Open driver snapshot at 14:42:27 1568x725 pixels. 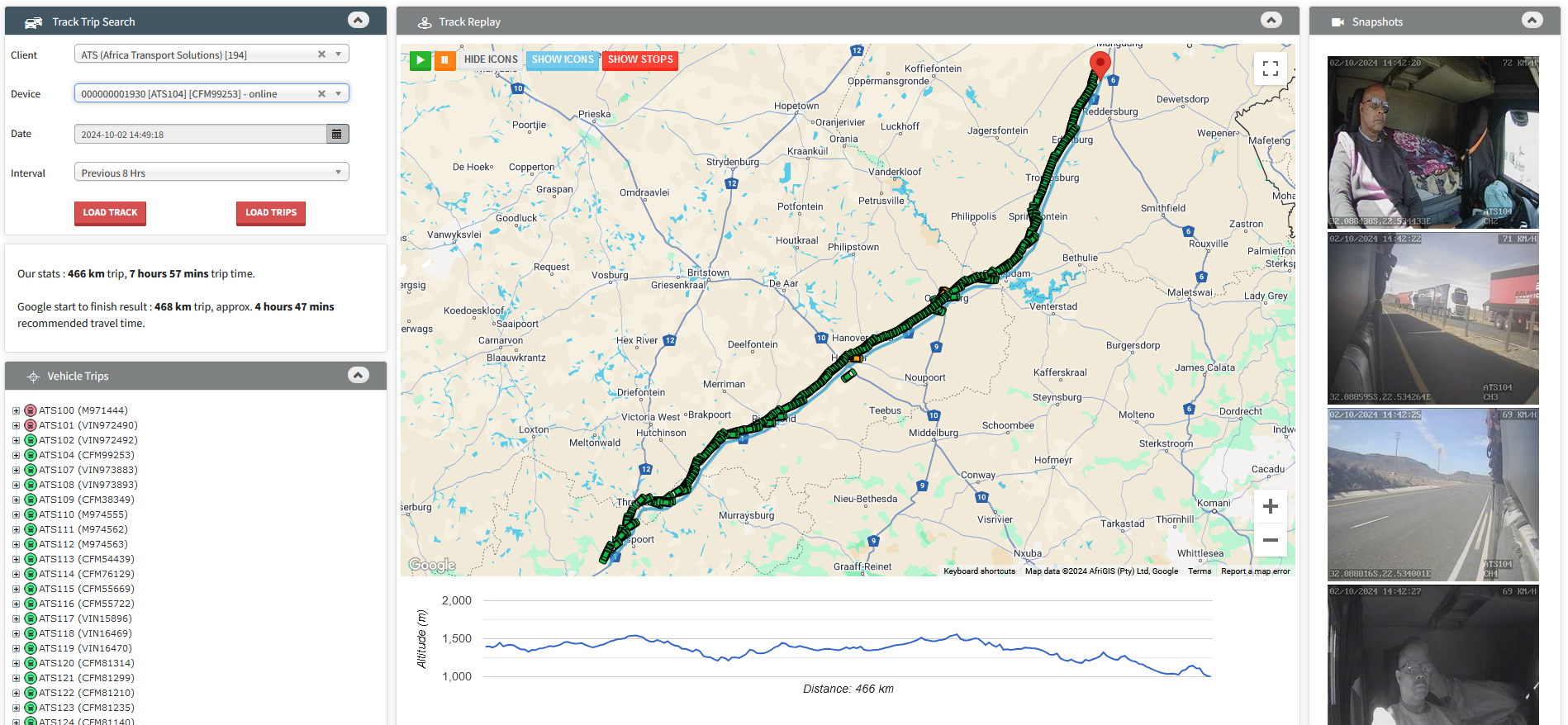click(1433, 655)
